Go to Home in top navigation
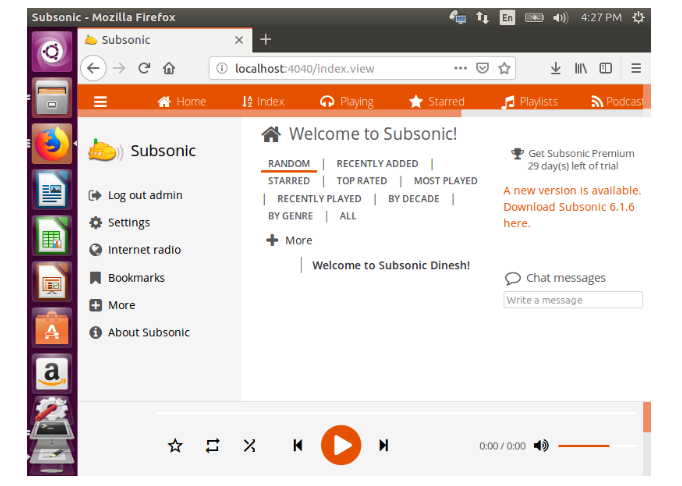Screen dimensions: 682x486 click(182, 101)
